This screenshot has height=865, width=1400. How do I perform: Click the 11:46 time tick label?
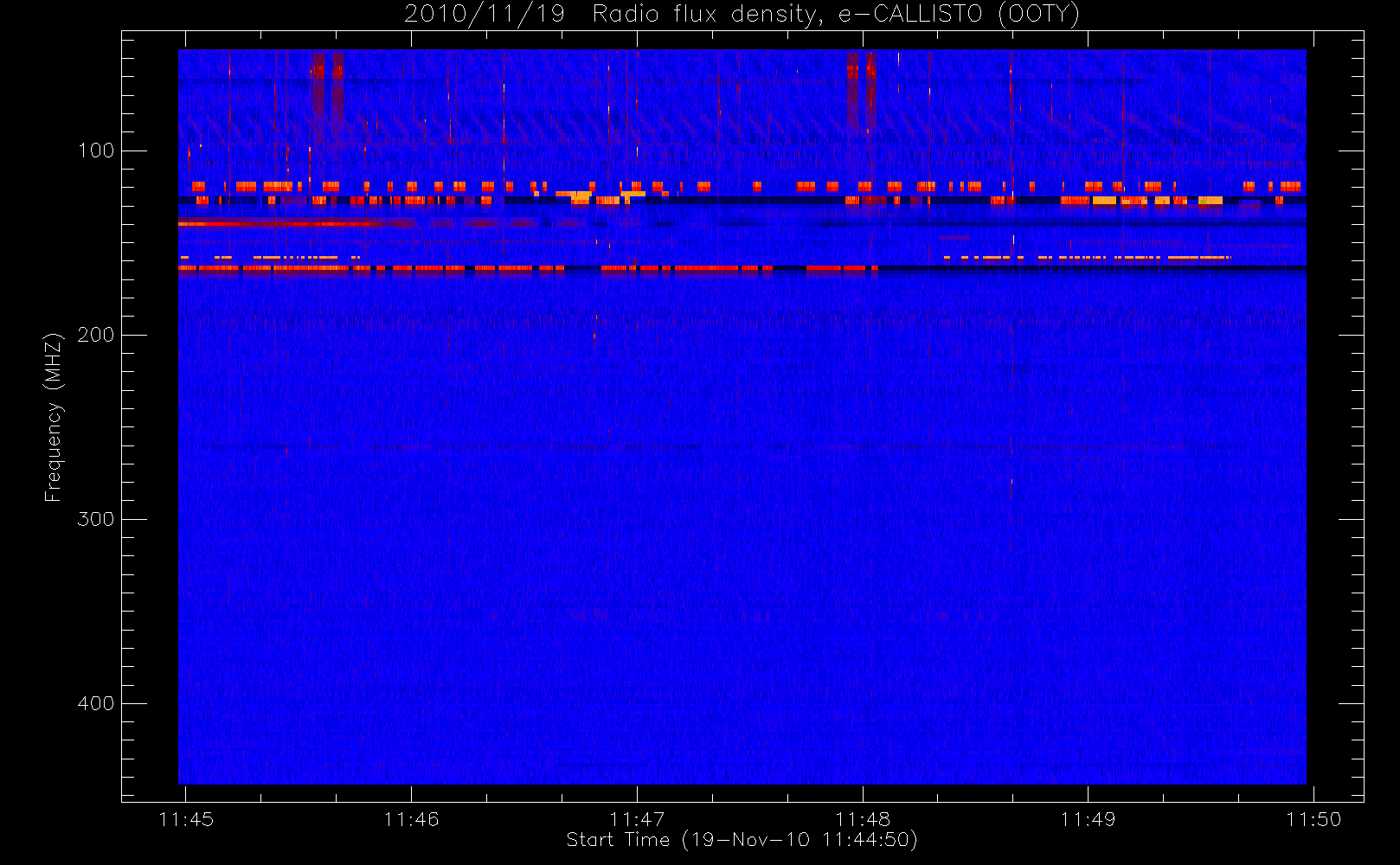[411, 819]
